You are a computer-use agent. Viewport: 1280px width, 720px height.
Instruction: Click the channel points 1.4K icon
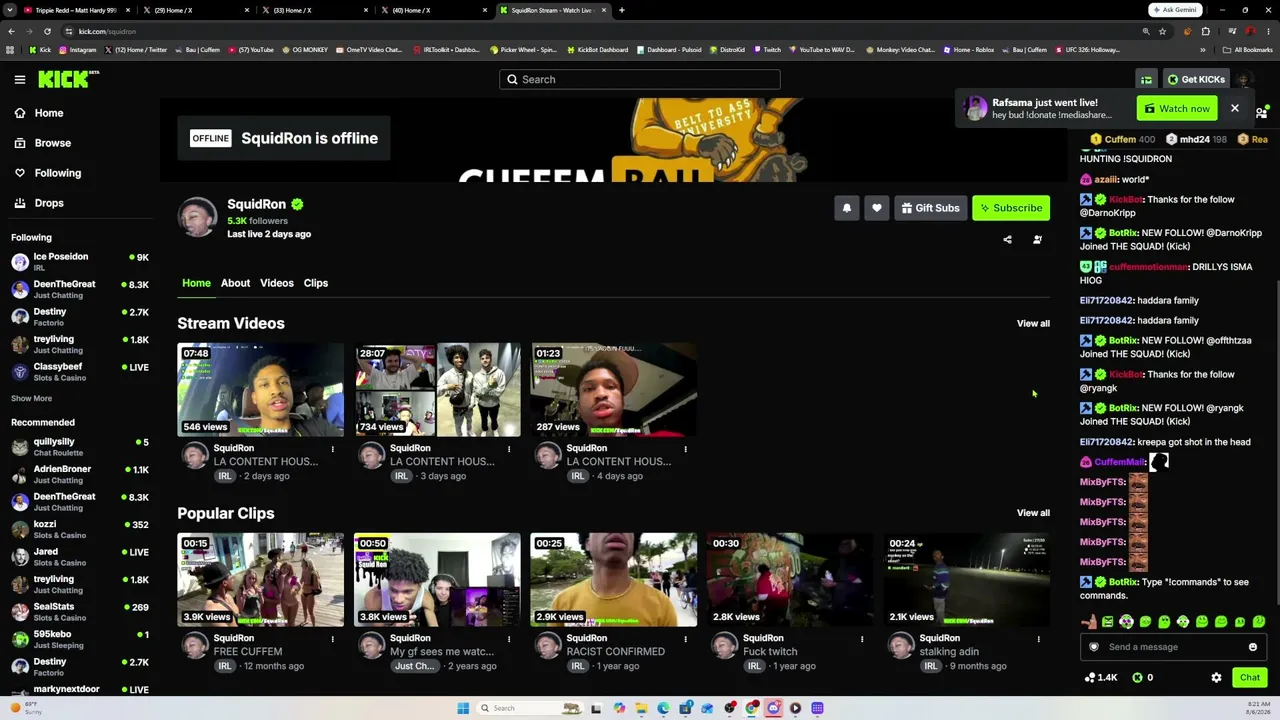(1090, 678)
